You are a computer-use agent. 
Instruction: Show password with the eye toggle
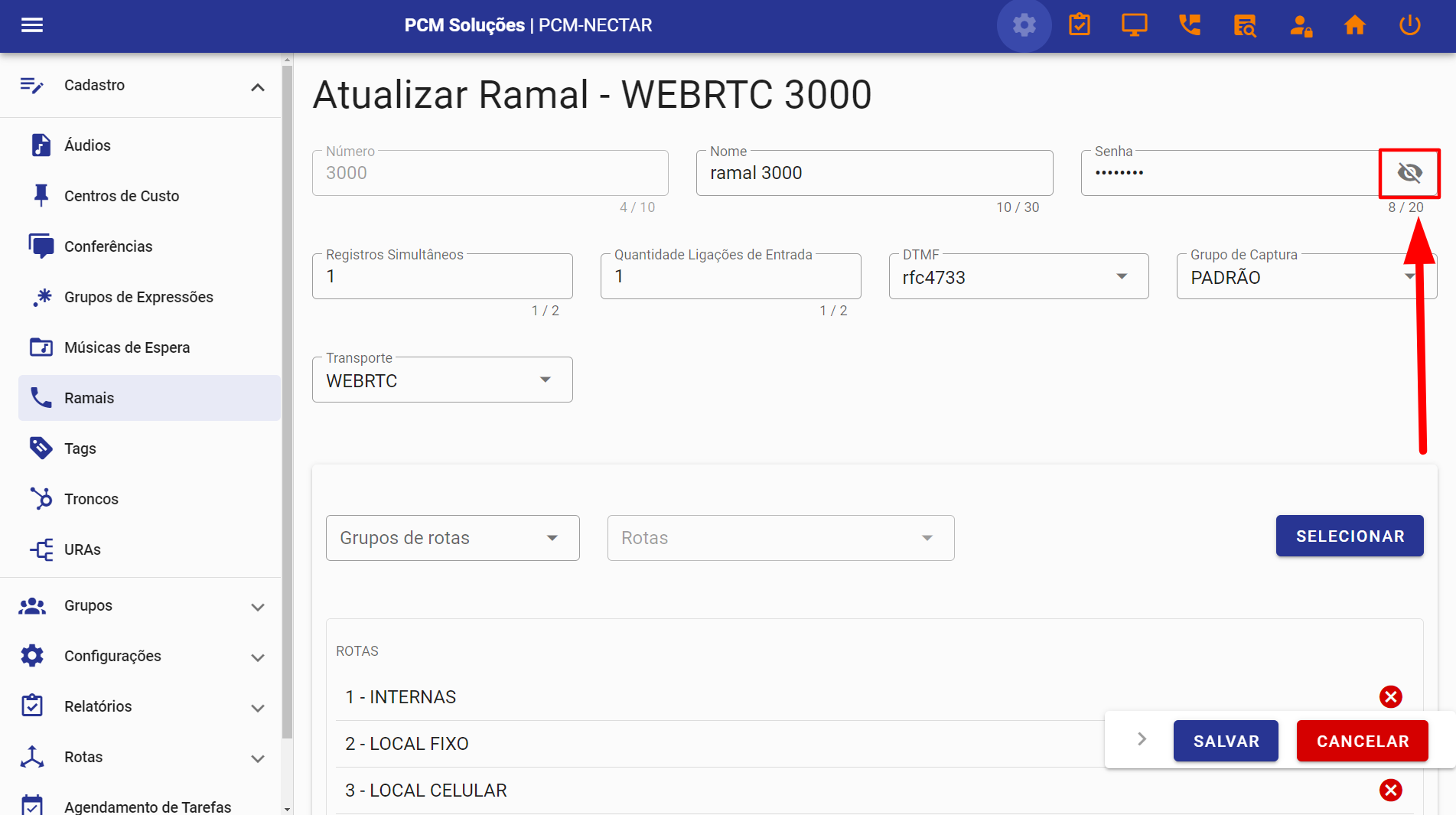coord(1409,173)
